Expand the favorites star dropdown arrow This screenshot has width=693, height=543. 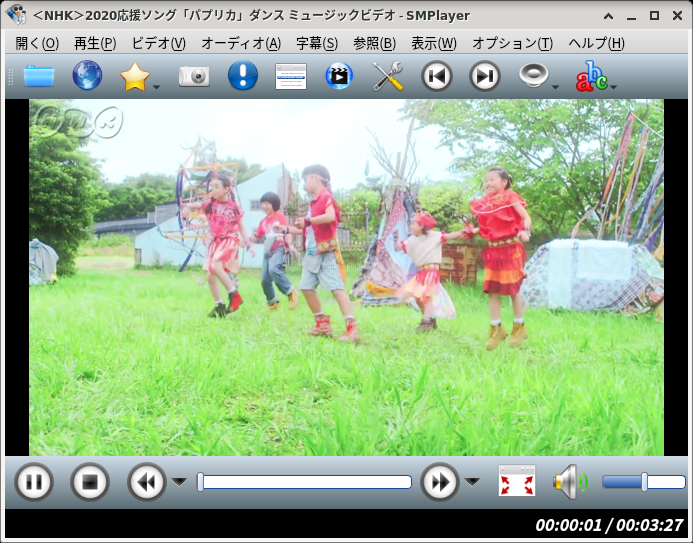(x=156, y=87)
